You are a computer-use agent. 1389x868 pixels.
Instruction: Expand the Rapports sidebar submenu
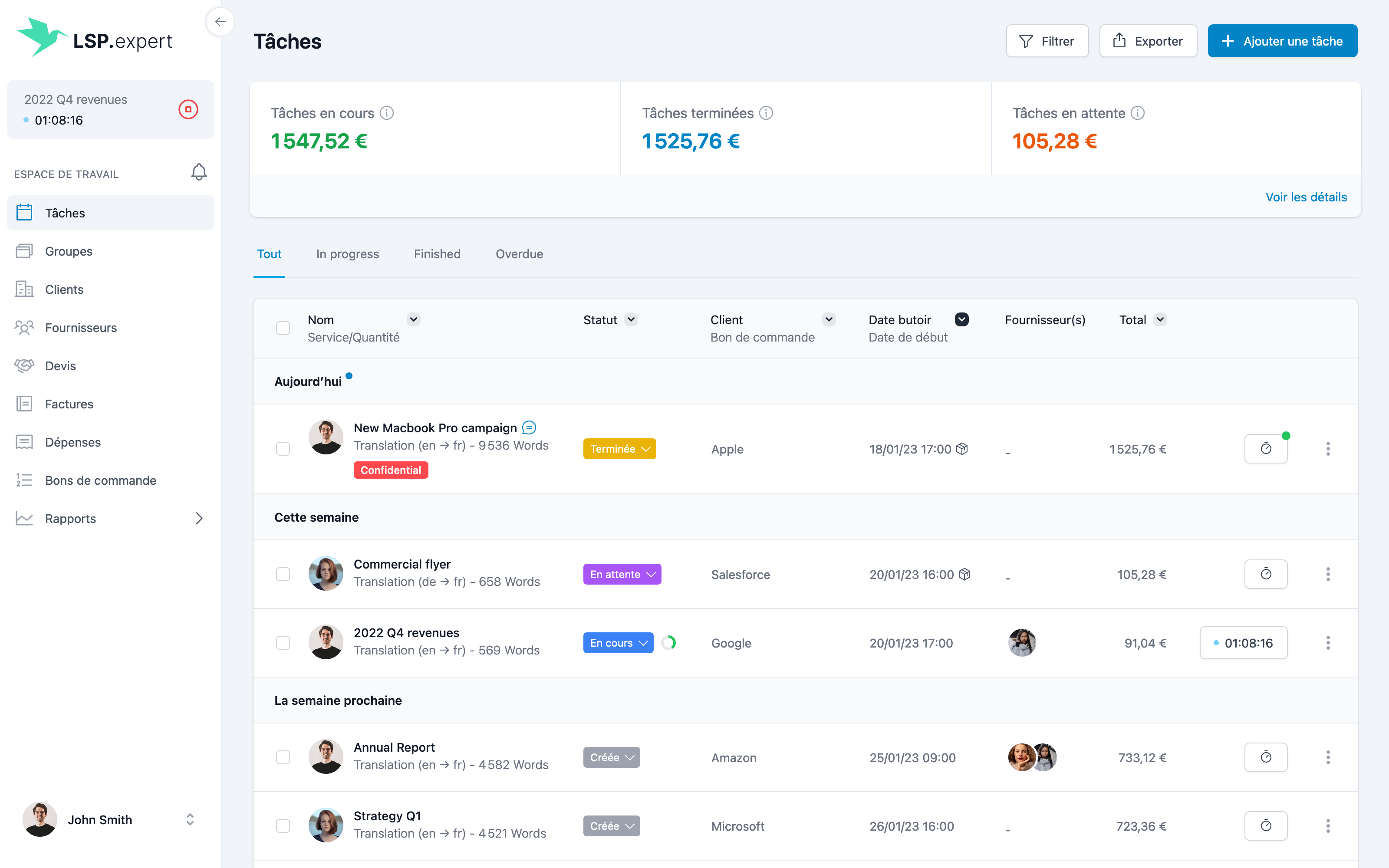199,518
